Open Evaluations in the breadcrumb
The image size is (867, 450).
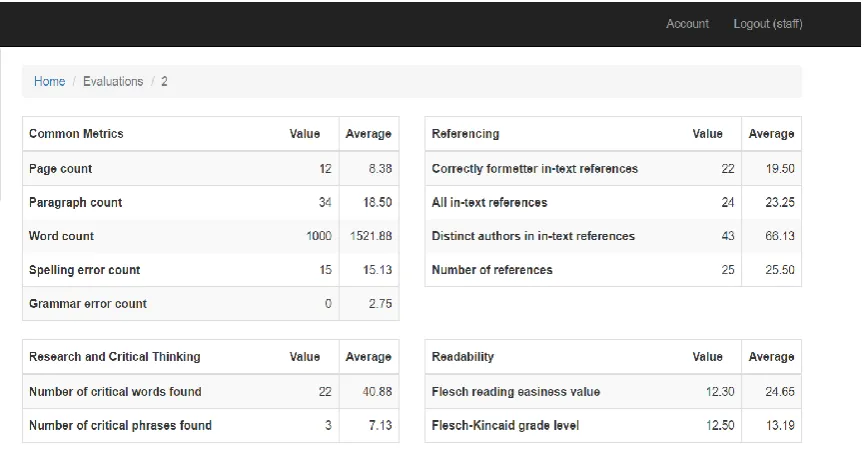(x=113, y=81)
